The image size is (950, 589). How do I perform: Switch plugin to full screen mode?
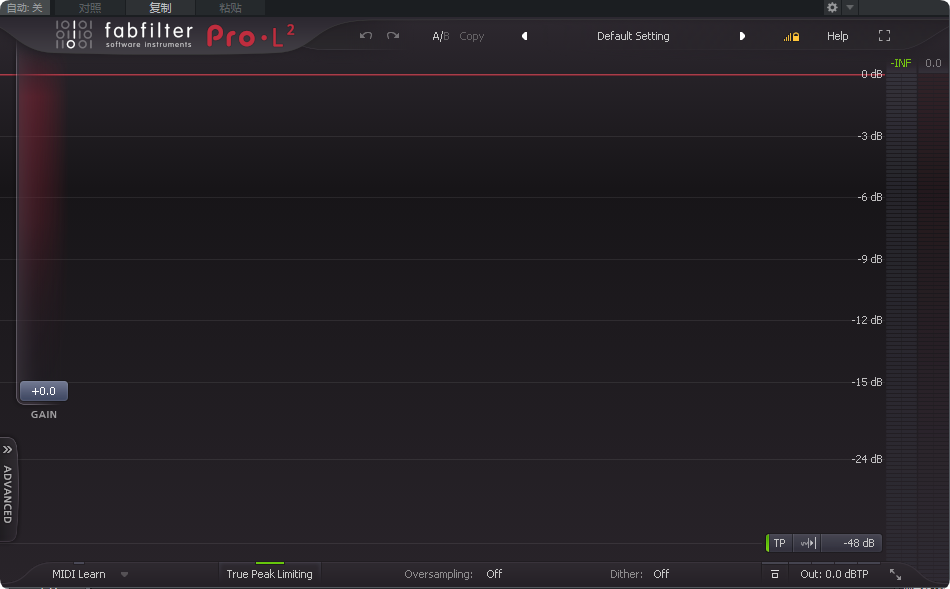885,36
